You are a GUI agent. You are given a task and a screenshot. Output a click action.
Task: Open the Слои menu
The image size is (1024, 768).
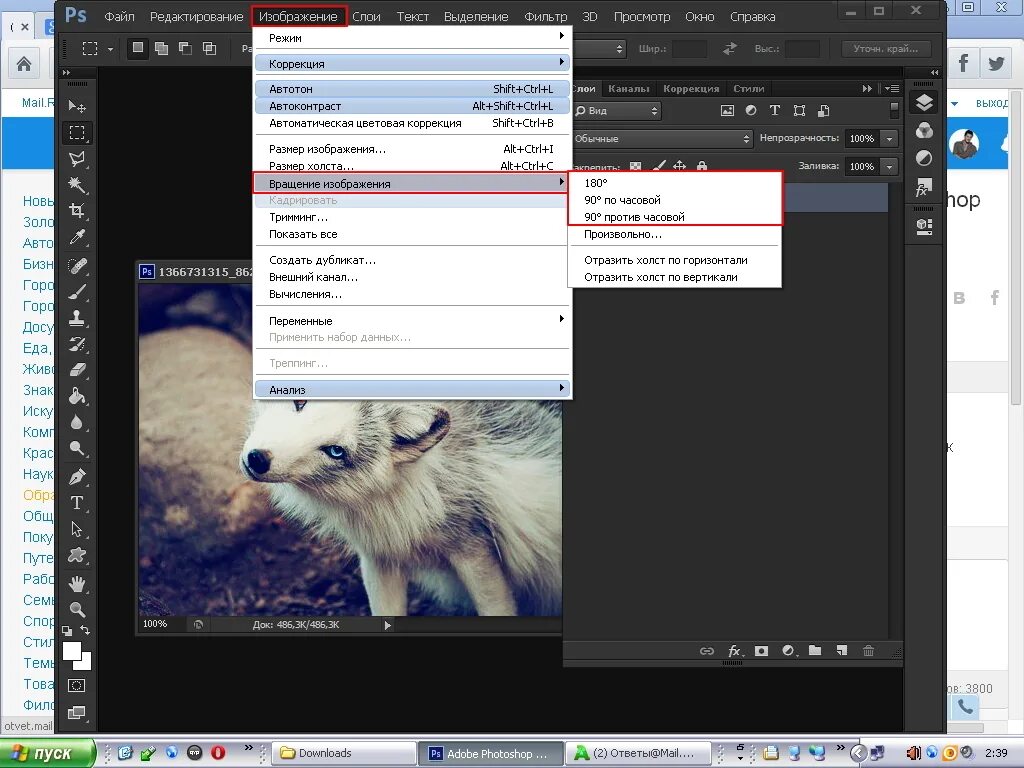[x=366, y=16]
